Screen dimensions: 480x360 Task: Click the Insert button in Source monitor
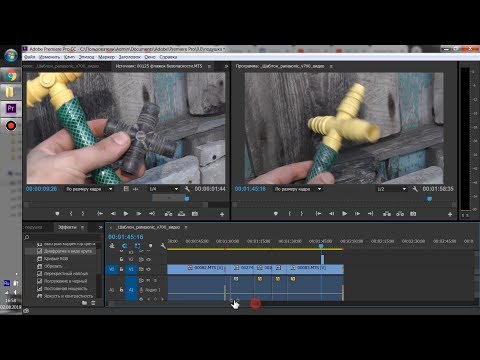tap(169, 214)
